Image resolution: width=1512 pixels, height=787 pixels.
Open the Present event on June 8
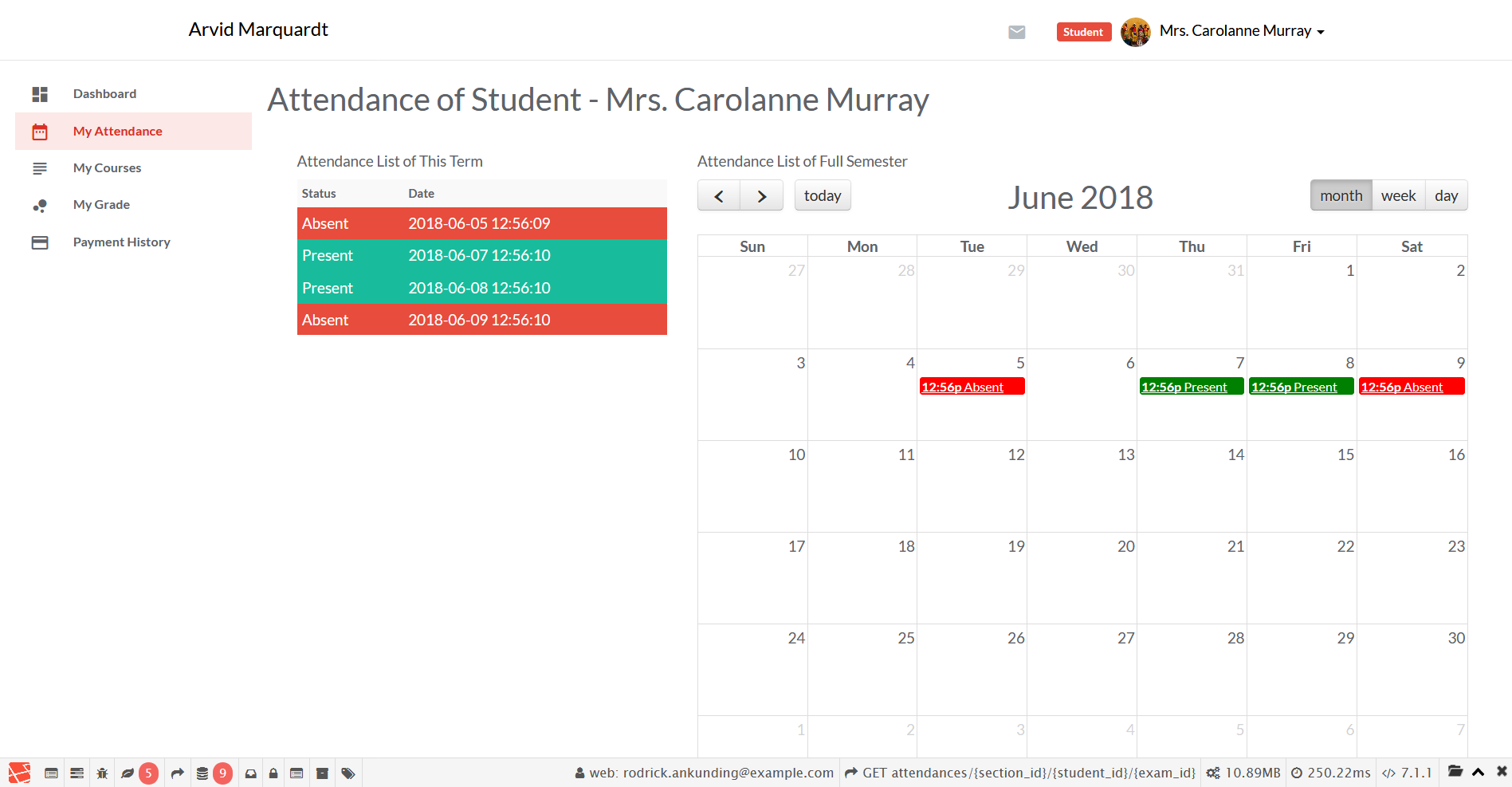pyautogui.click(x=1302, y=387)
